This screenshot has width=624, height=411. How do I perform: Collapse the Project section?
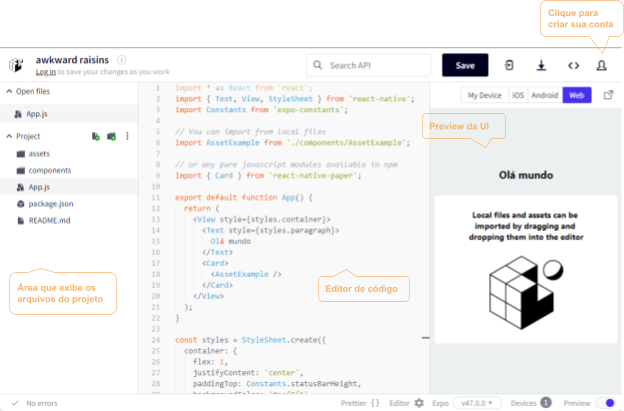[8, 136]
